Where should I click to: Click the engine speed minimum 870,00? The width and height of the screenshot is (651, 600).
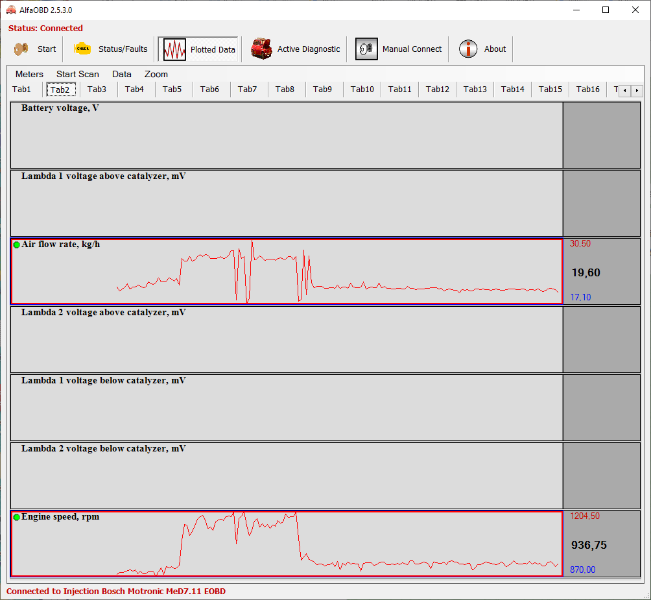[582, 570]
